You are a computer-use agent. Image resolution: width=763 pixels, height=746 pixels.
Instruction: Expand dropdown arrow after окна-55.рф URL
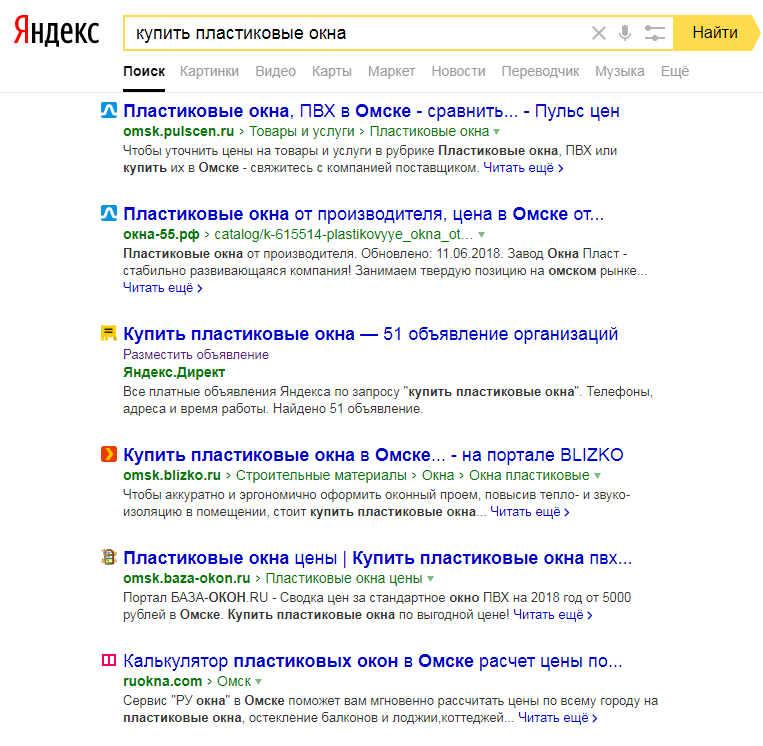(481, 235)
